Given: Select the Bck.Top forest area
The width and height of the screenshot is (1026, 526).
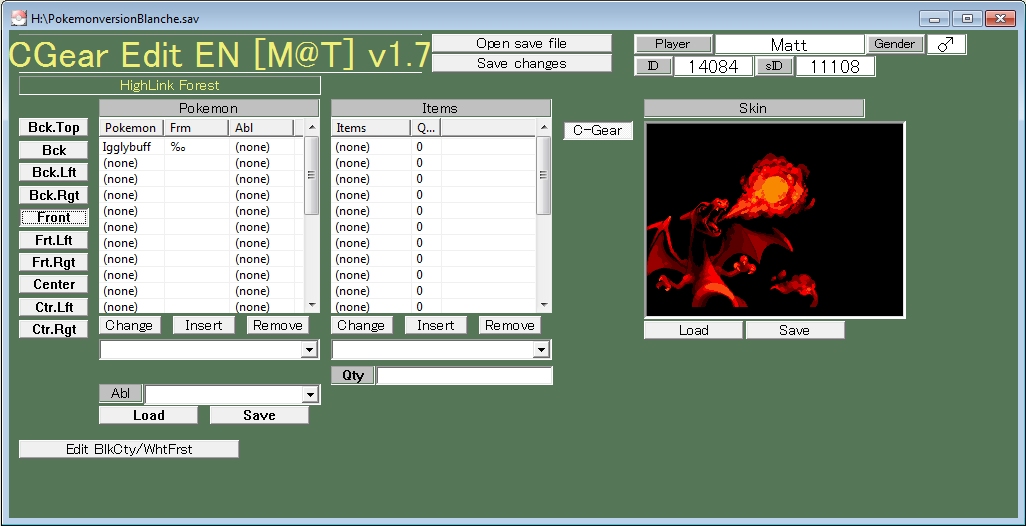Looking at the screenshot, I should tap(54, 128).
